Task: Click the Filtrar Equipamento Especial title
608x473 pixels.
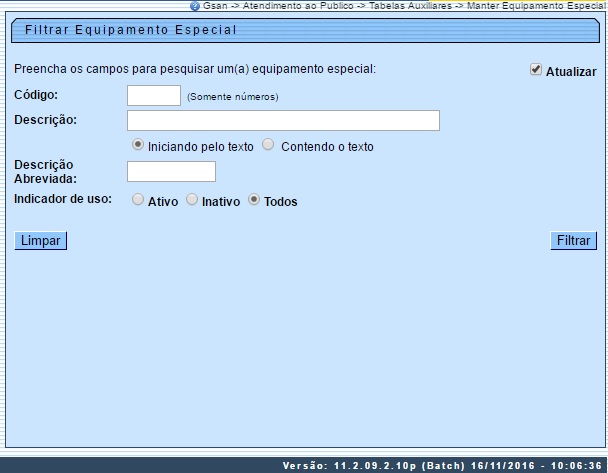Action: click(x=131, y=30)
